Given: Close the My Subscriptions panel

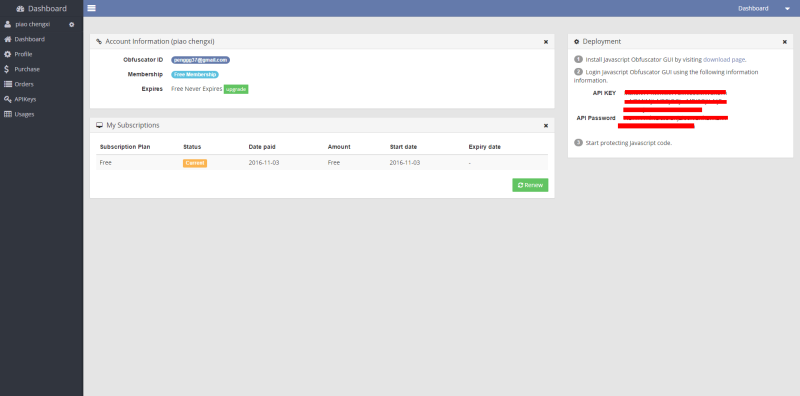Looking at the screenshot, I should [546, 126].
